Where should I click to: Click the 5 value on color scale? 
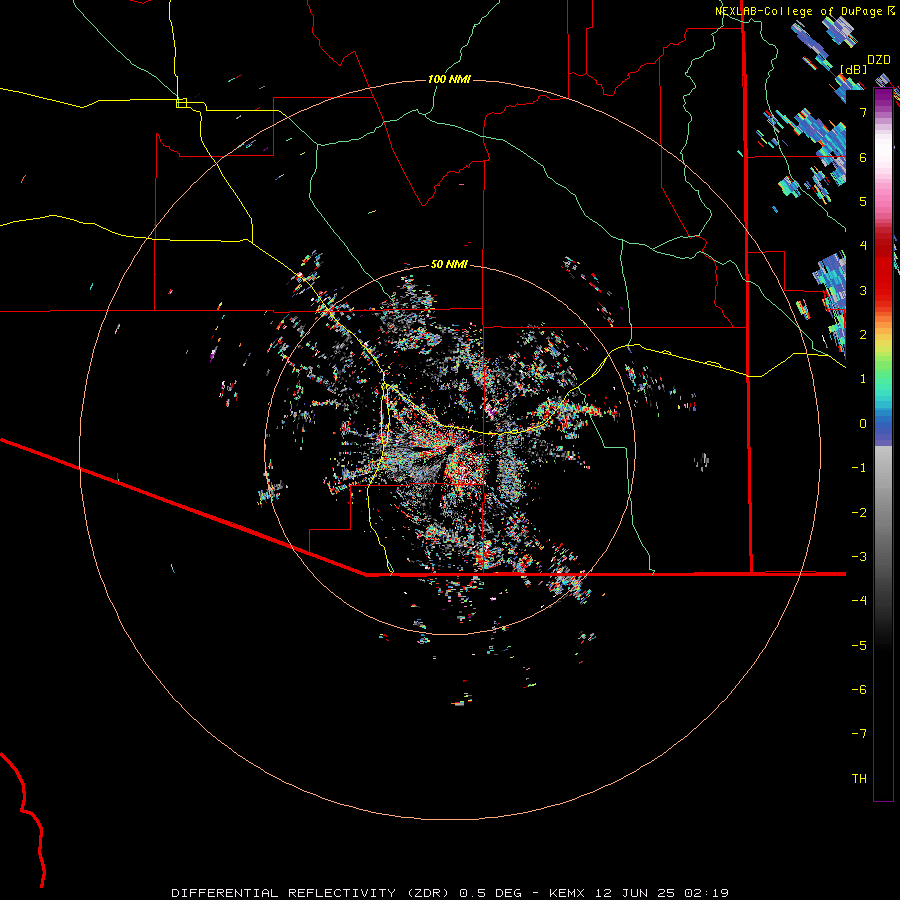click(863, 201)
